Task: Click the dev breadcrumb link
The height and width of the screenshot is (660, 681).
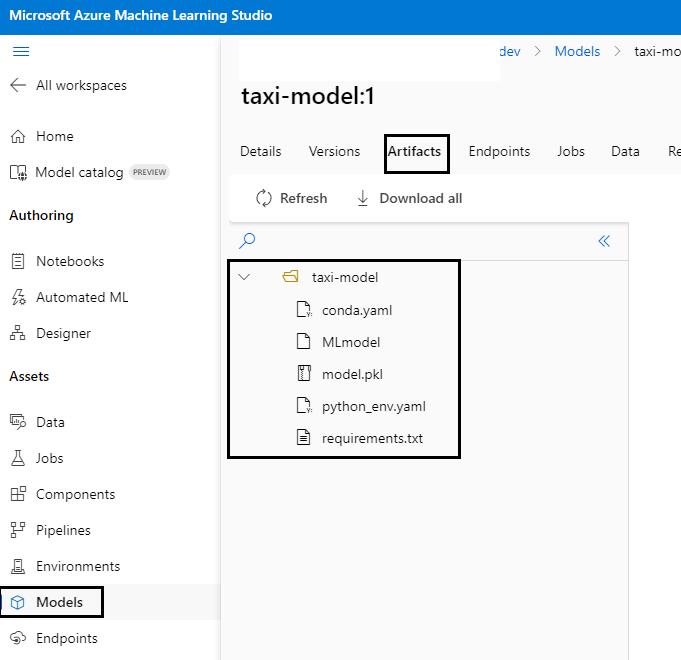Action: point(510,52)
